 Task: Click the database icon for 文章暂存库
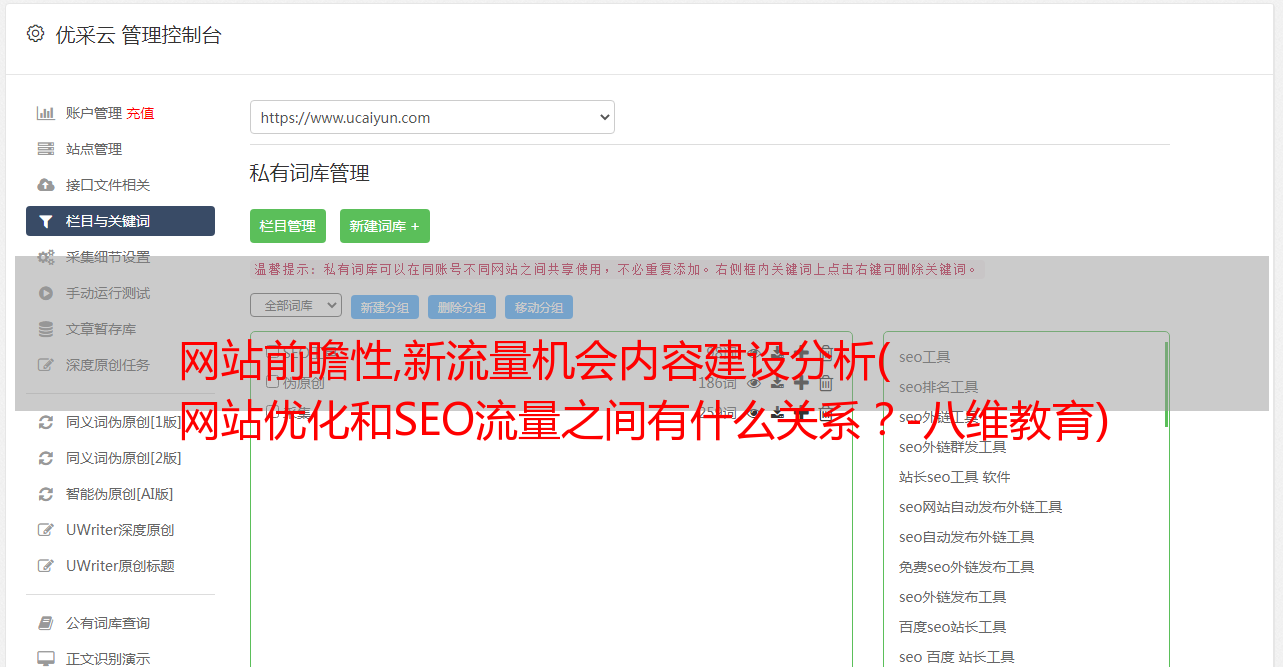coord(46,329)
